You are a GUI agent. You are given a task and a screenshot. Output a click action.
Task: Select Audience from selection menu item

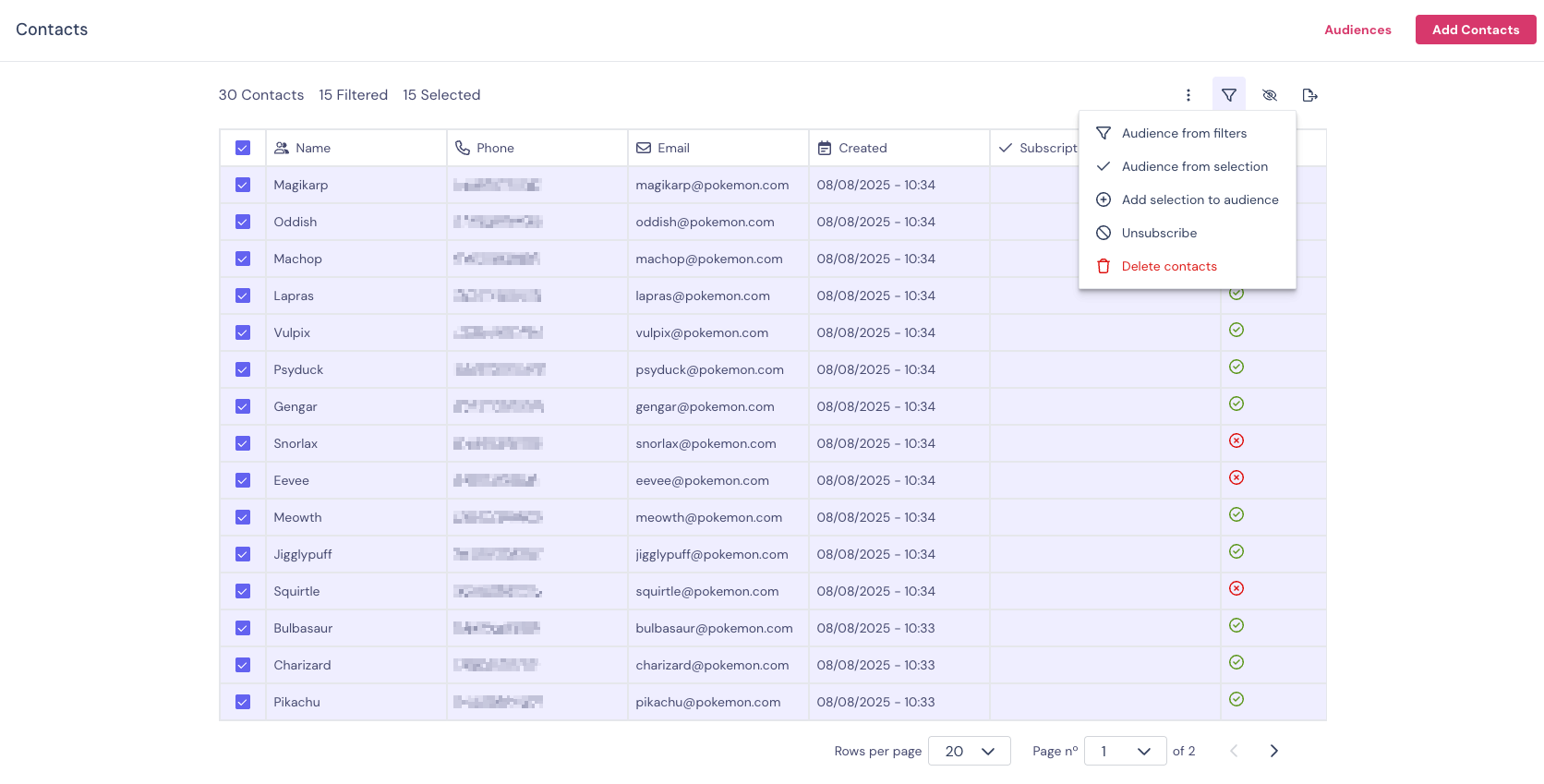tap(1188, 166)
